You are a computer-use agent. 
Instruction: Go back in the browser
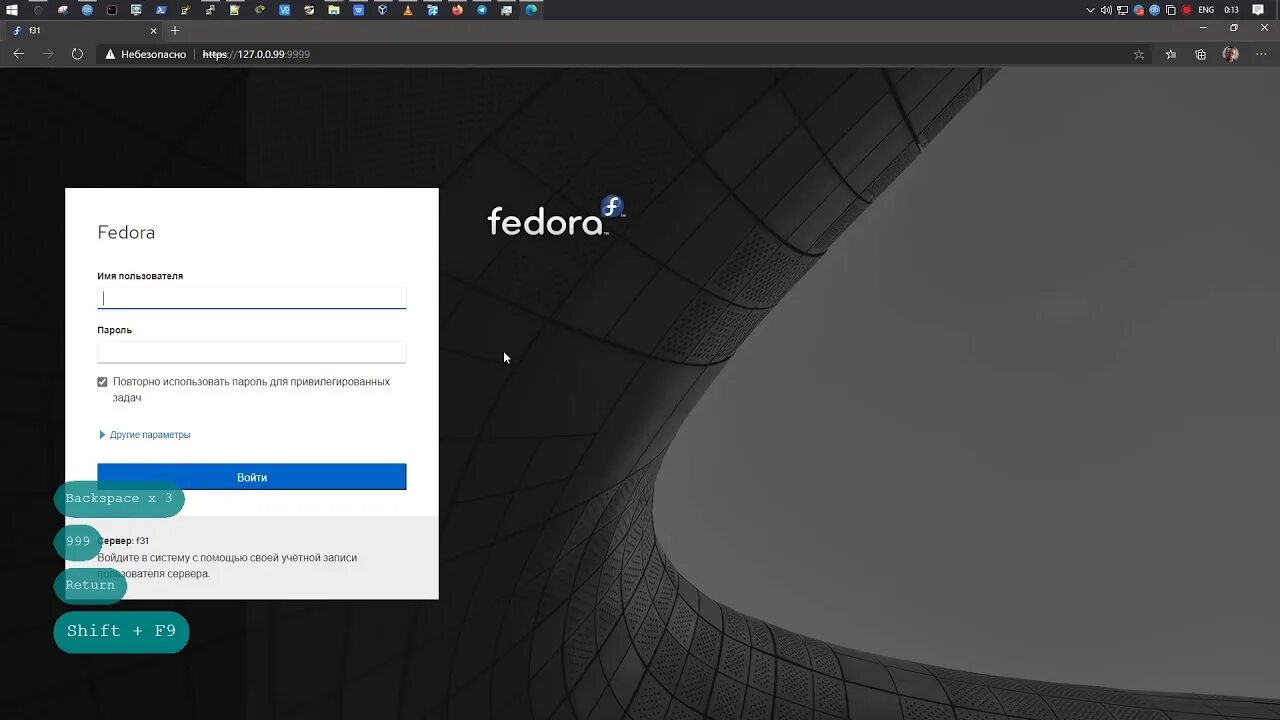18,54
